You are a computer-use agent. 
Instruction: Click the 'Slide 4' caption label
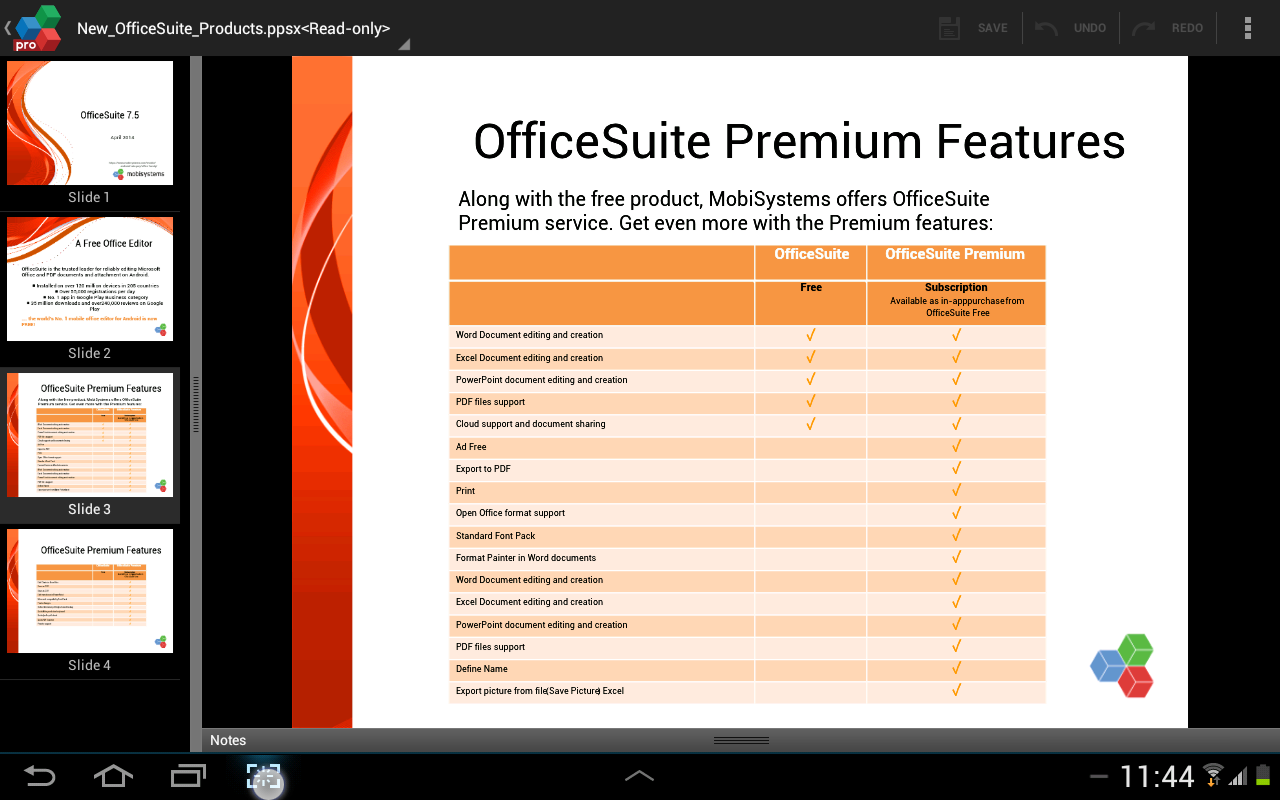click(x=89, y=665)
